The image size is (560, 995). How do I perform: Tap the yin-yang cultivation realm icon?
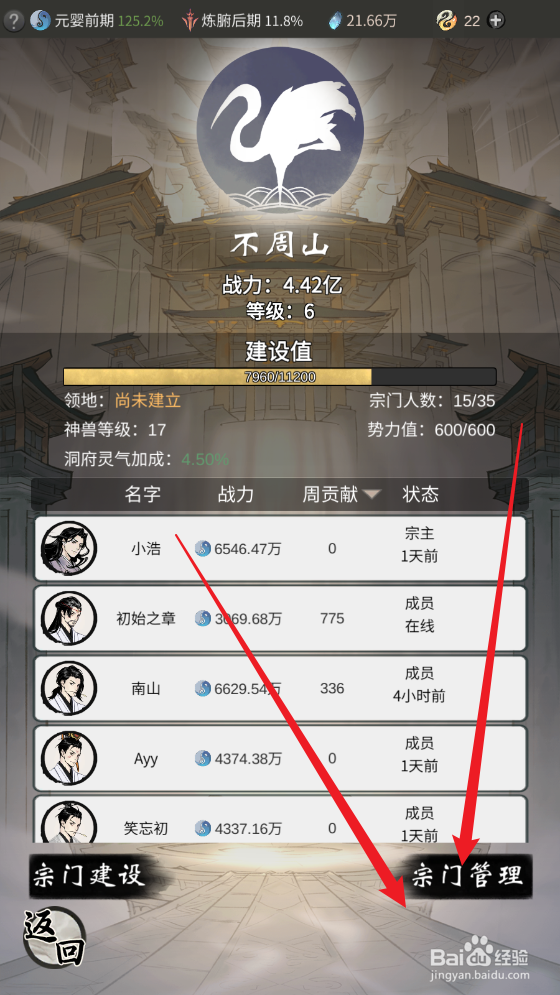pos(40,21)
